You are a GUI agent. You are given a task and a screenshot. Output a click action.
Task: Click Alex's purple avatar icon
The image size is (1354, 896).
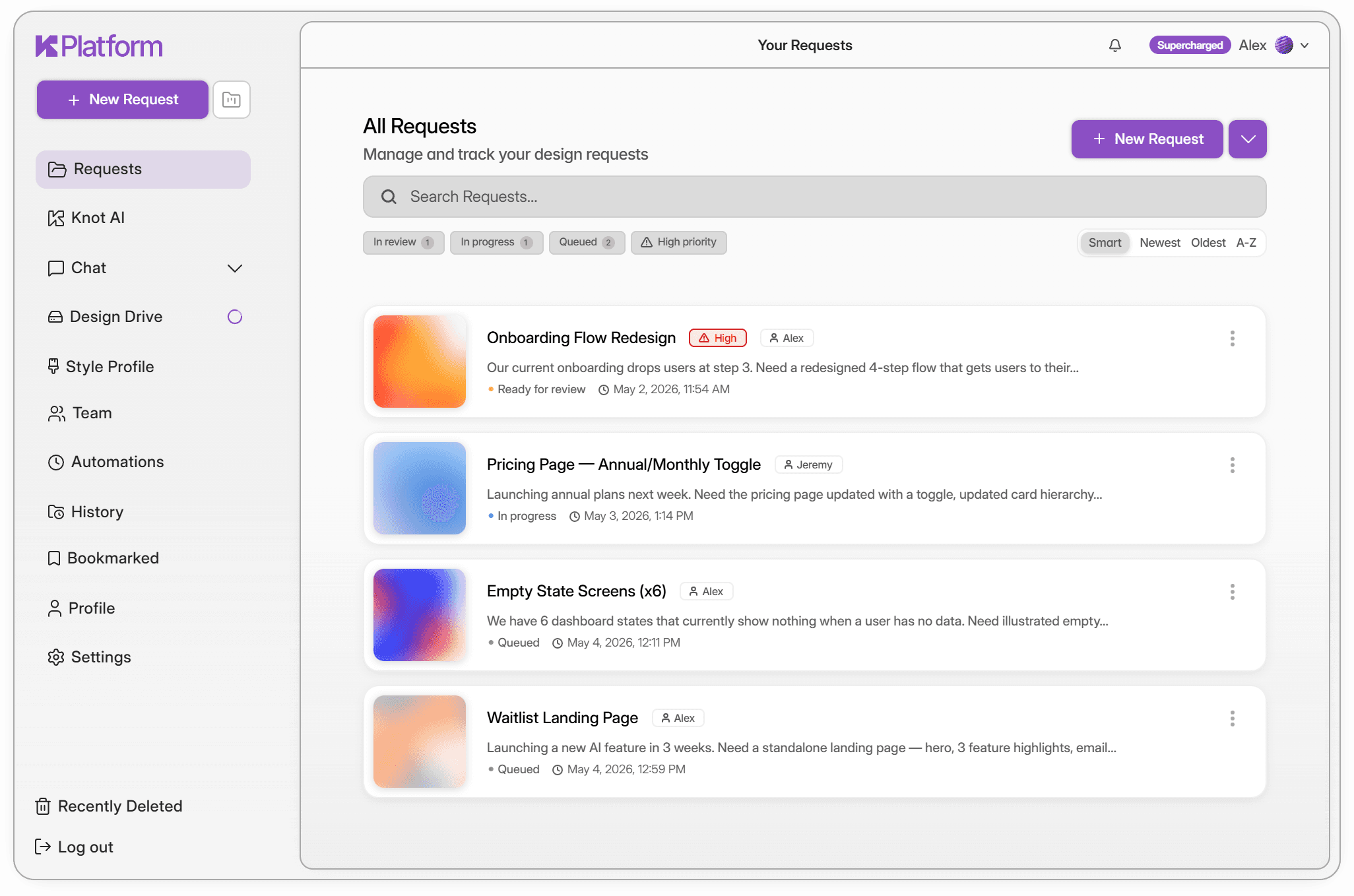[1284, 45]
